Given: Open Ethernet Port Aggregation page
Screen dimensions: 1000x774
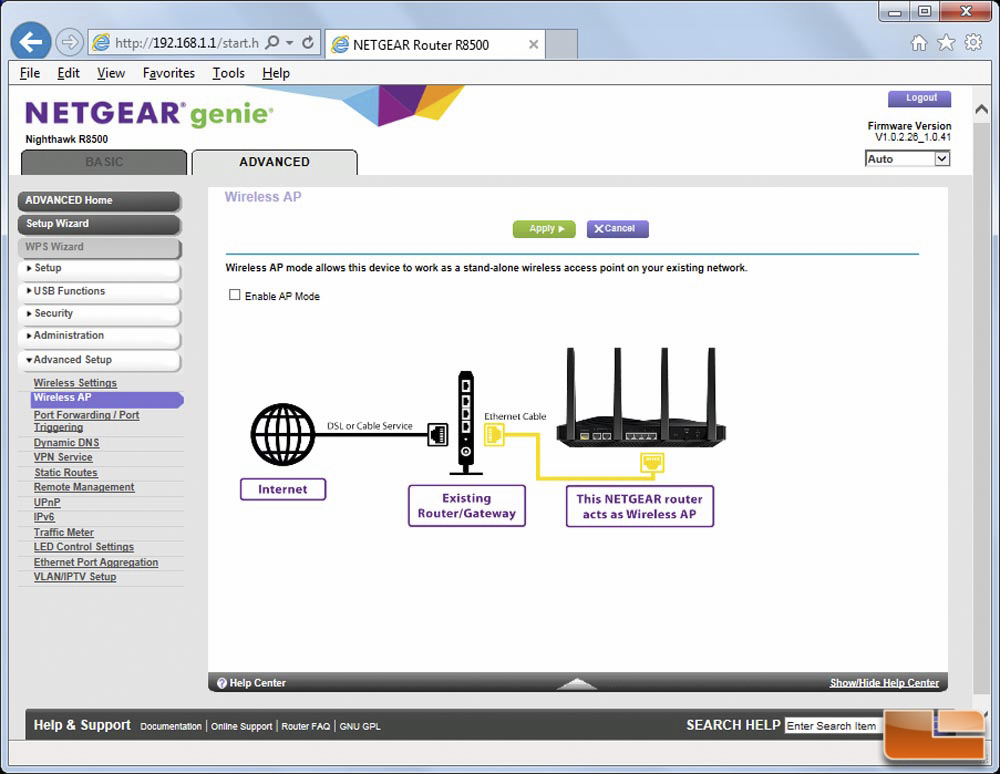Looking at the screenshot, I should tap(96, 562).
